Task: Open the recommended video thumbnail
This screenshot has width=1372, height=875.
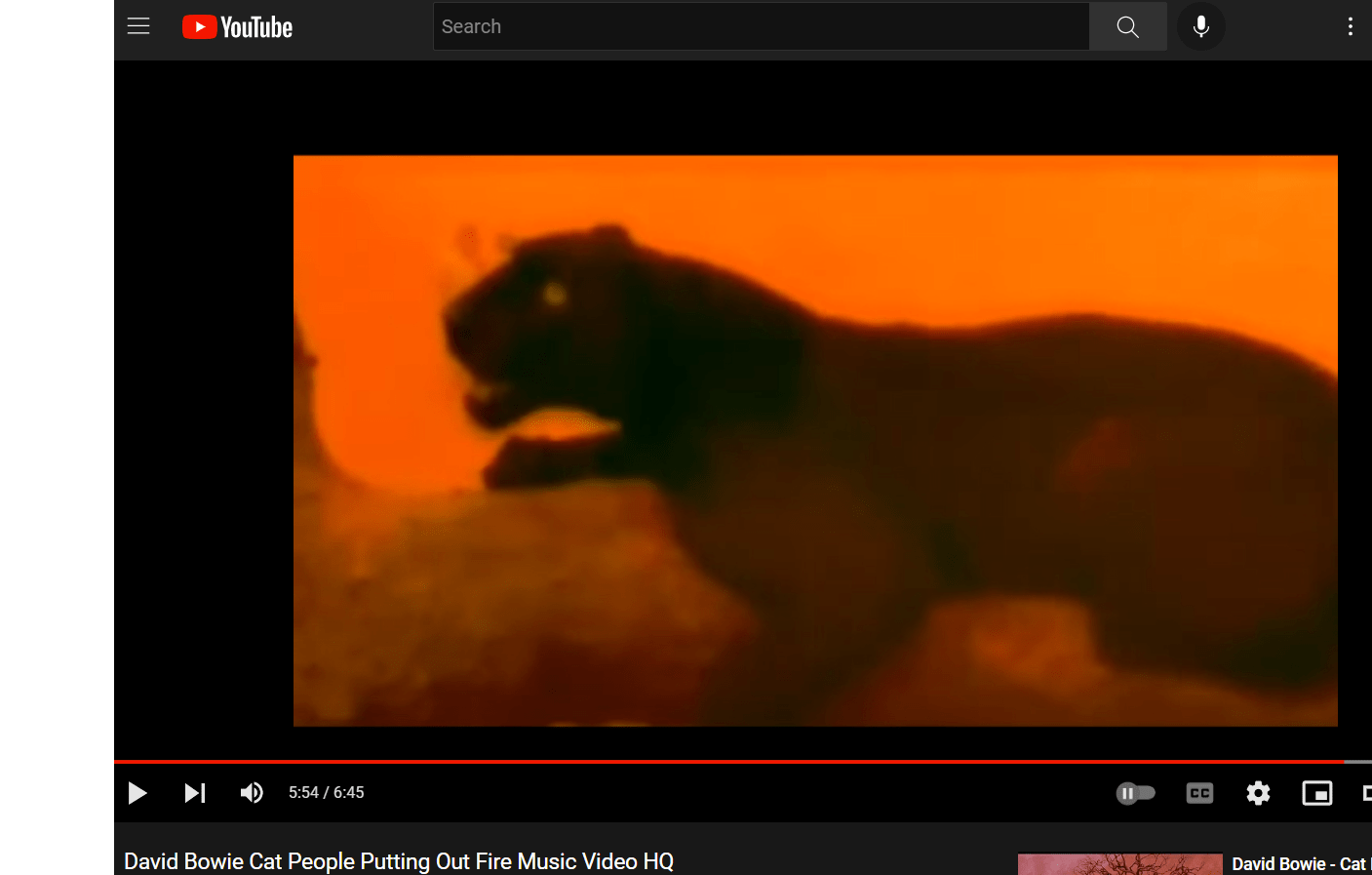Action: coord(1119,864)
